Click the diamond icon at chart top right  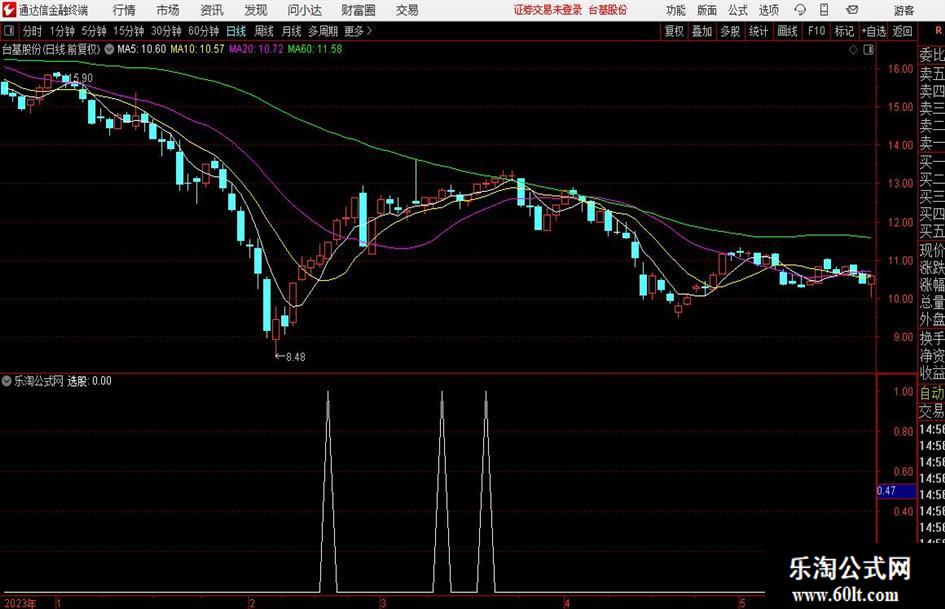tap(853, 50)
